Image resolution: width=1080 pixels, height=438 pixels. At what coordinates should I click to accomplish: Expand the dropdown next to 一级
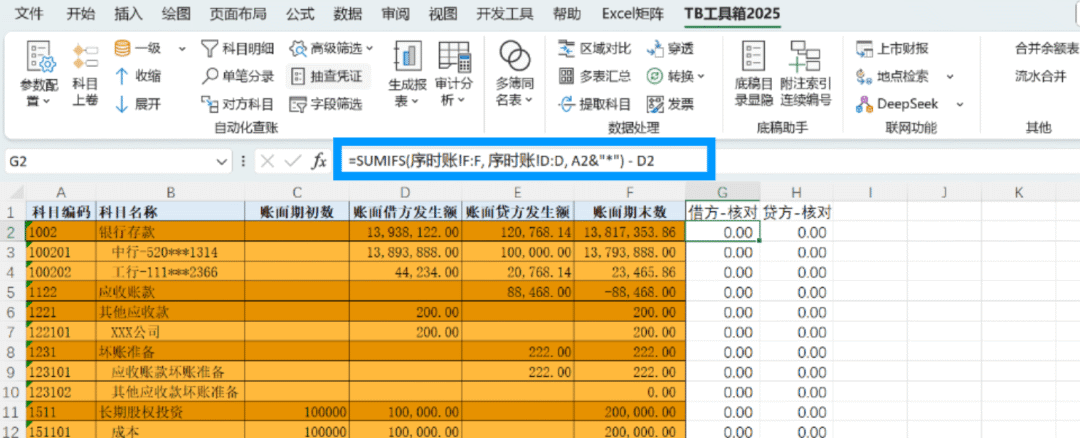click(182, 48)
